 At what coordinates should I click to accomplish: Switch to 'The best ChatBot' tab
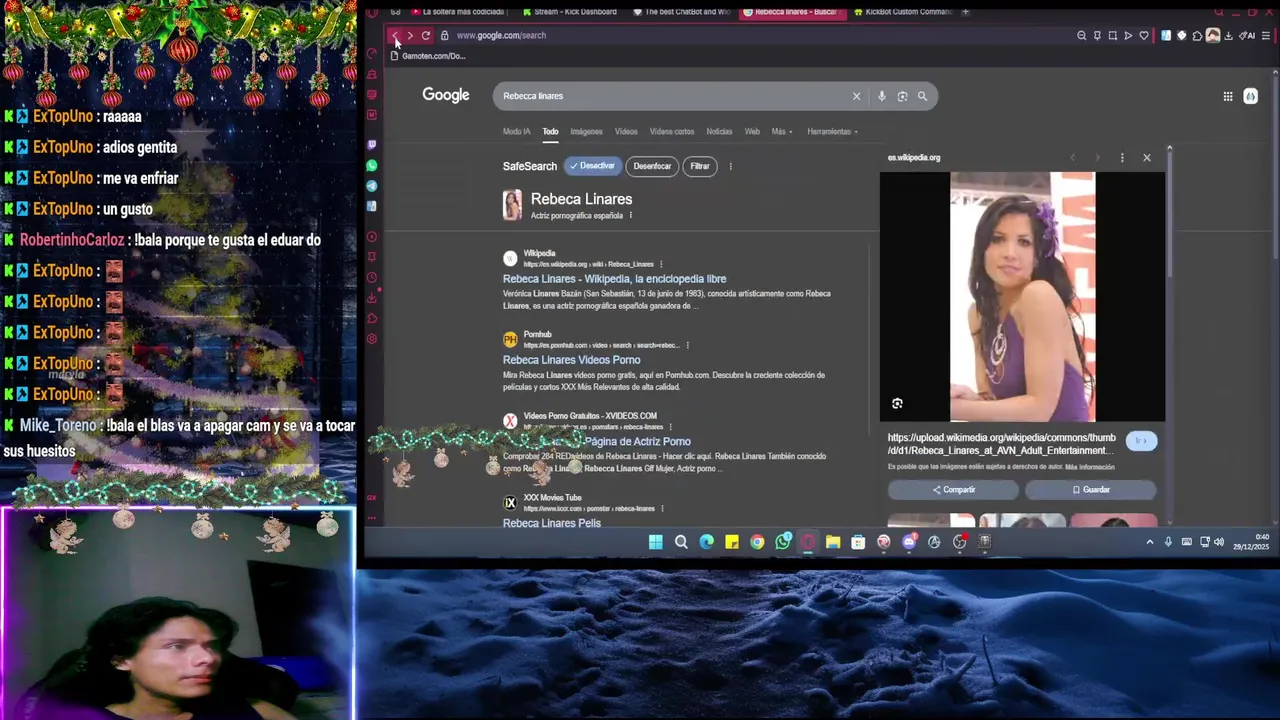pyautogui.click(x=681, y=12)
